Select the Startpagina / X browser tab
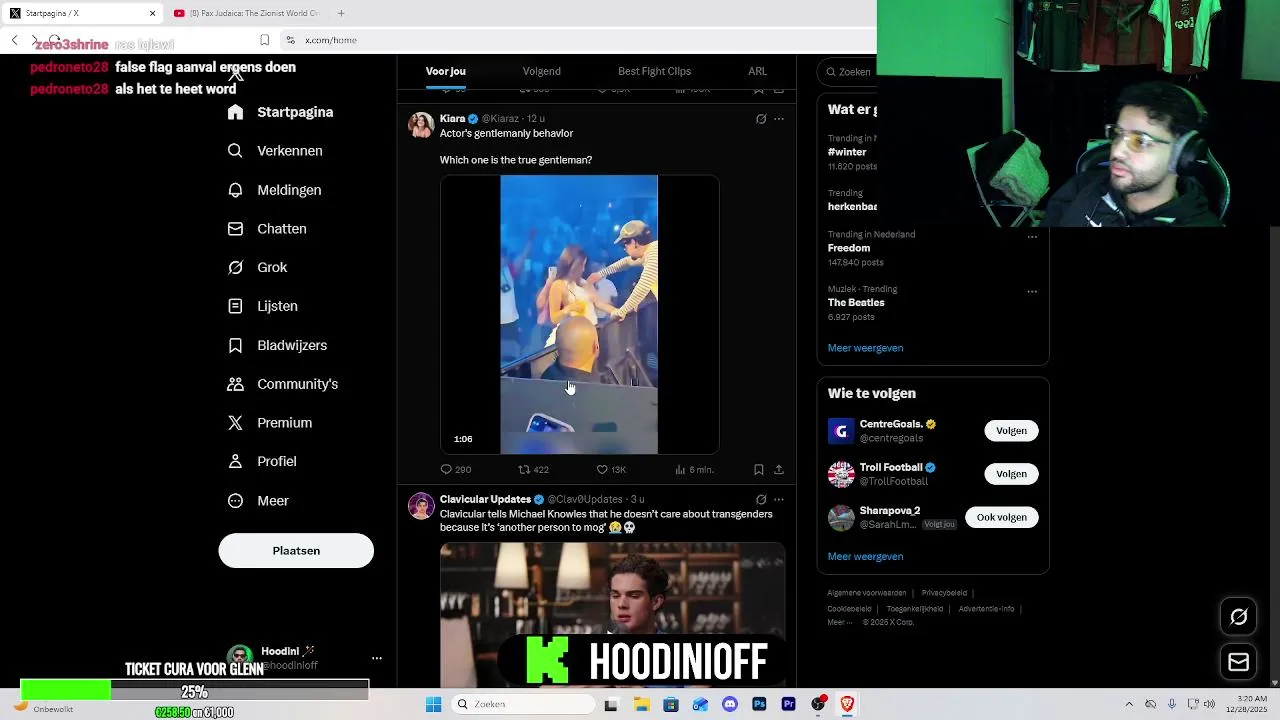Viewport: 1280px width, 720px height. [x=82, y=13]
